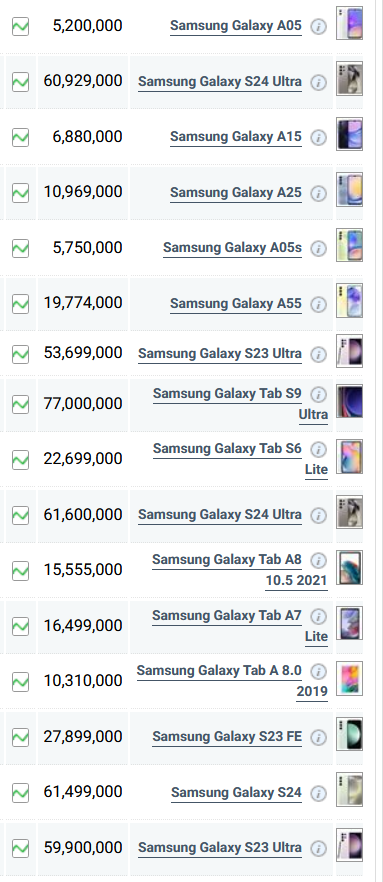Click info icon beside Samsung Galaxy S24
The image size is (383, 882).
318,793
